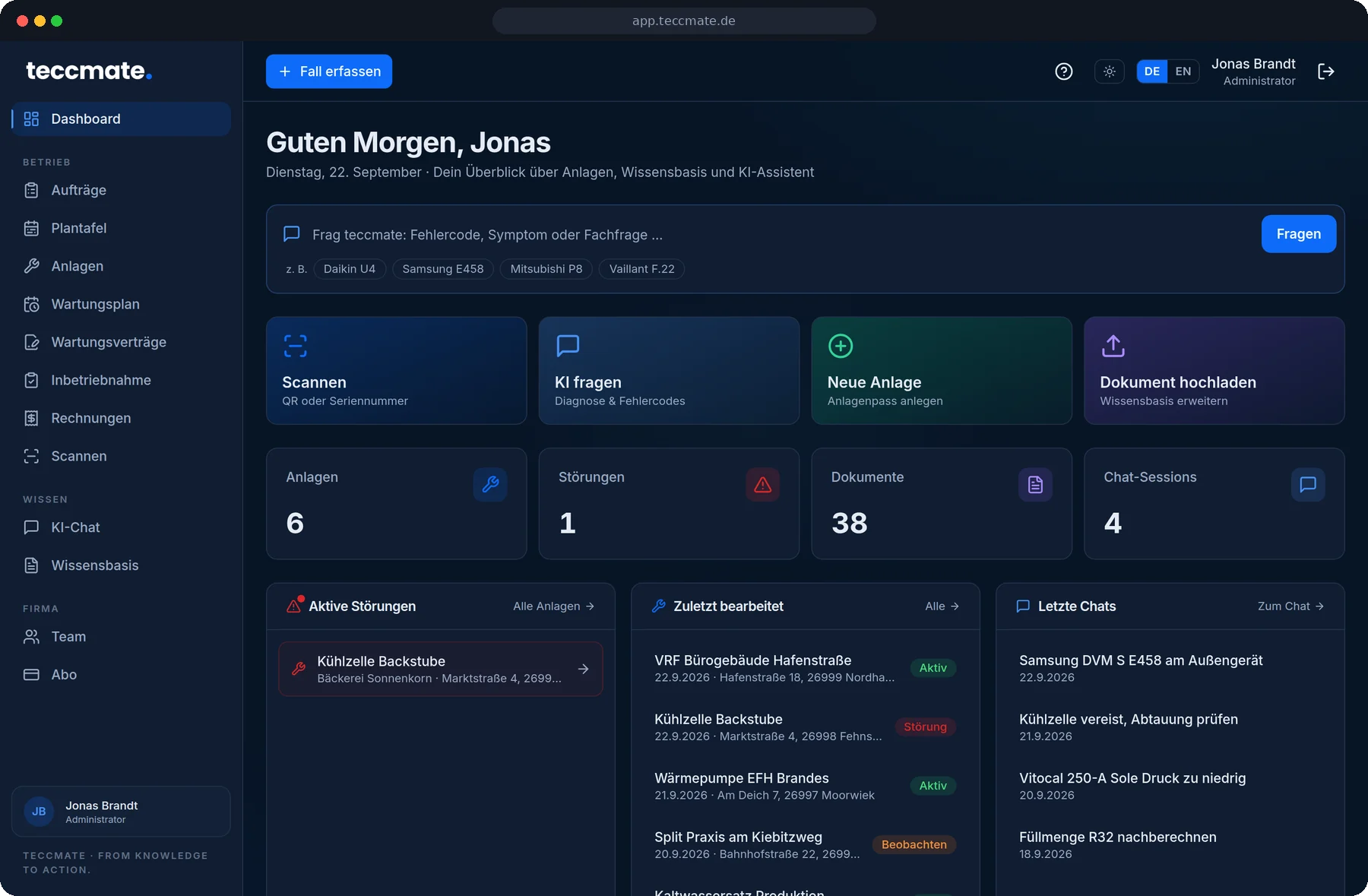The width and height of the screenshot is (1368, 896).
Task: Click the Scannen icon in the sidebar
Action: pyautogui.click(x=31, y=456)
